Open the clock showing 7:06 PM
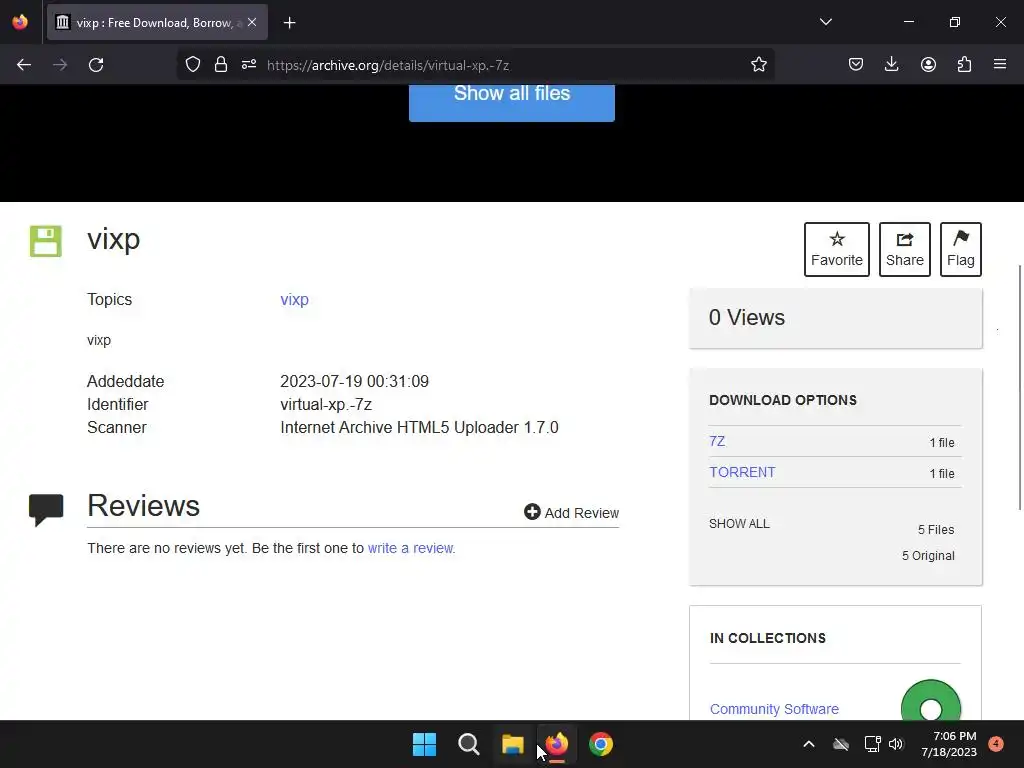The height and width of the screenshot is (768, 1024). tap(949, 744)
